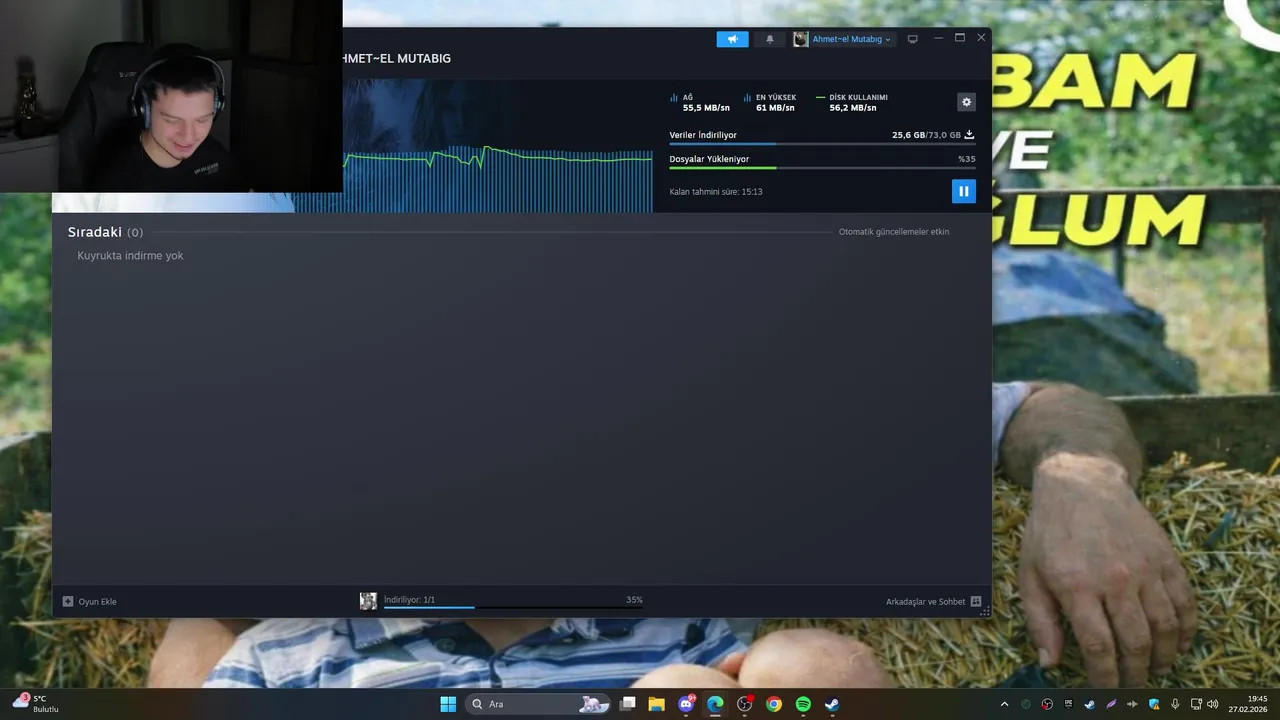This screenshot has height=720, width=1280.
Task: Click the Kuyrukta indirme yok message
Action: coord(130,256)
